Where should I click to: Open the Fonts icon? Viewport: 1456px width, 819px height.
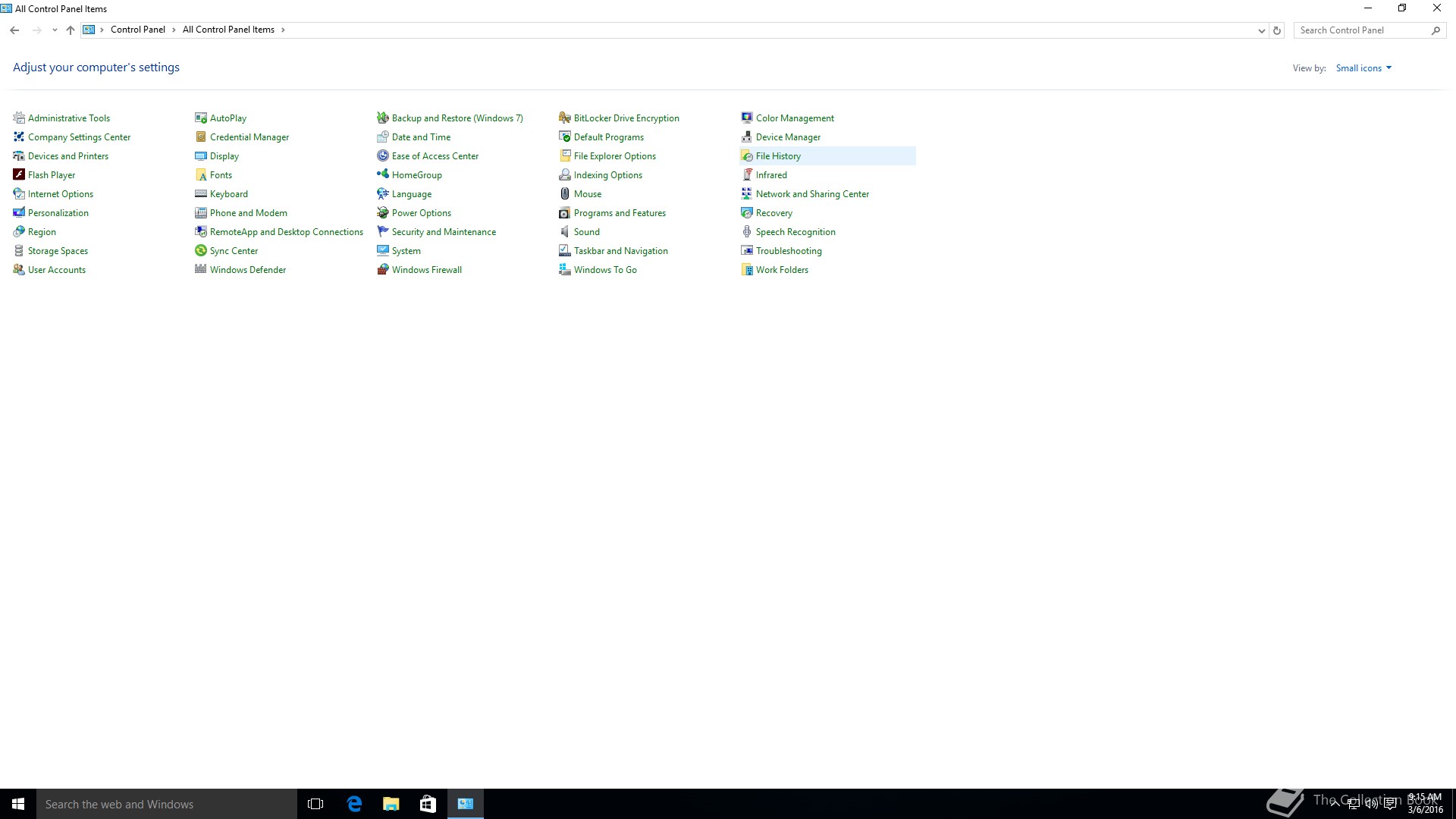[201, 174]
